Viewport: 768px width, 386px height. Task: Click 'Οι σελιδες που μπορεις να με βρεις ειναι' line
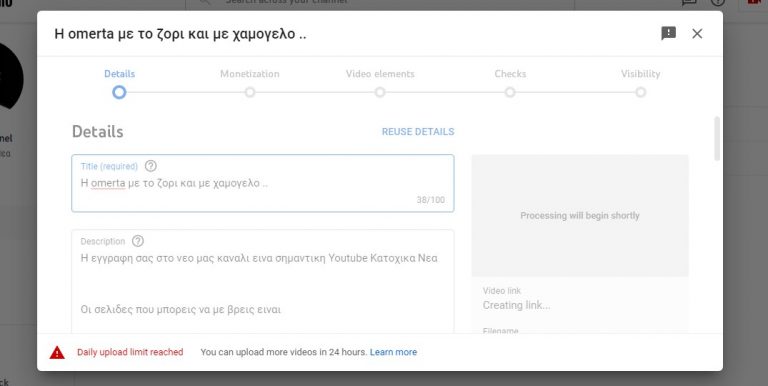(x=181, y=310)
